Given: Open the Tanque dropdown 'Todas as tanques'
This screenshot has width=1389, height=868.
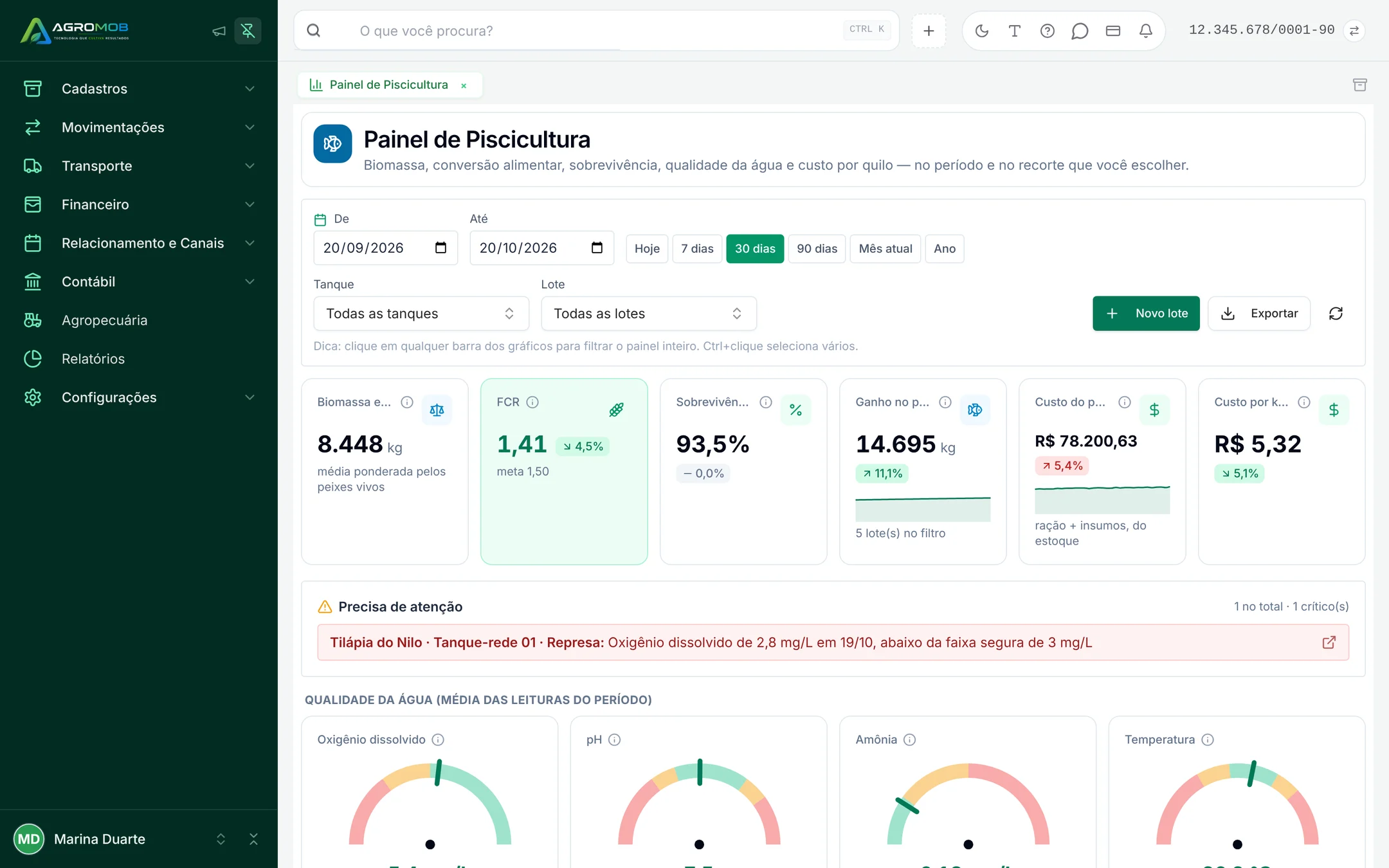Looking at the screenshot, I should pos(421,313).
